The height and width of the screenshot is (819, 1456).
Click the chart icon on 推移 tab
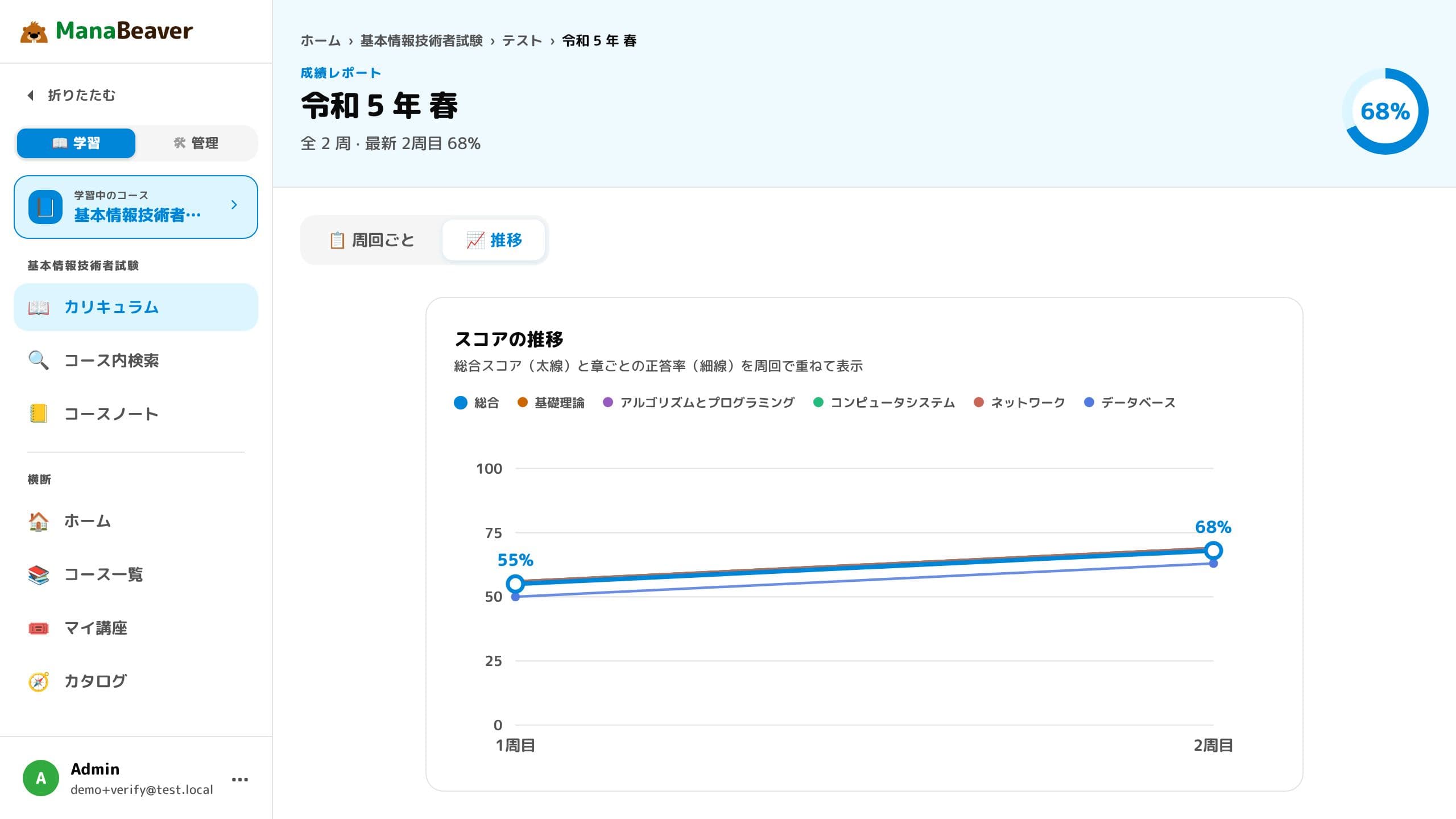coord(475,240)
